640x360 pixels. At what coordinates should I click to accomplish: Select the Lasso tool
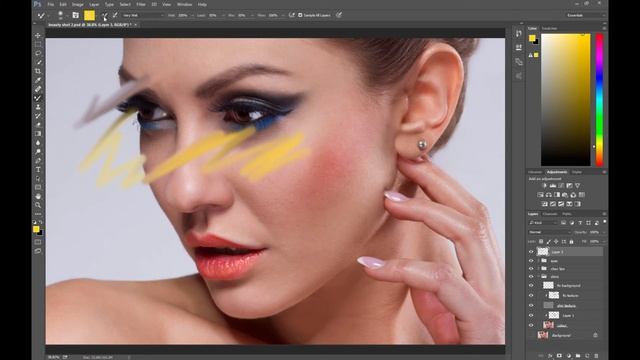38,53
